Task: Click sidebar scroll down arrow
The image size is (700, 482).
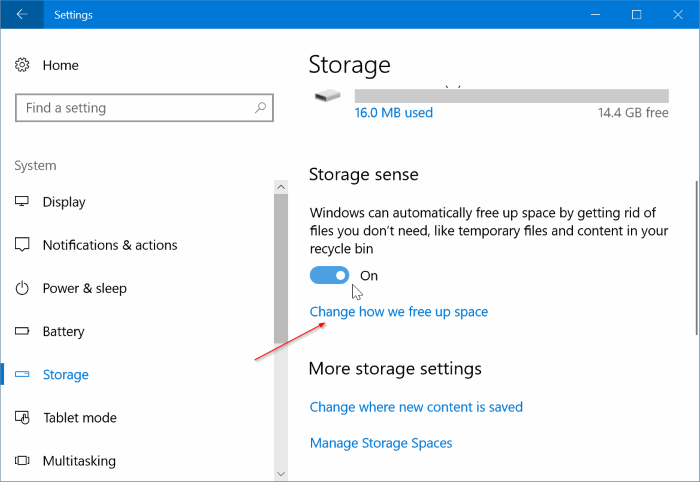Action: [x=281, y=474]
